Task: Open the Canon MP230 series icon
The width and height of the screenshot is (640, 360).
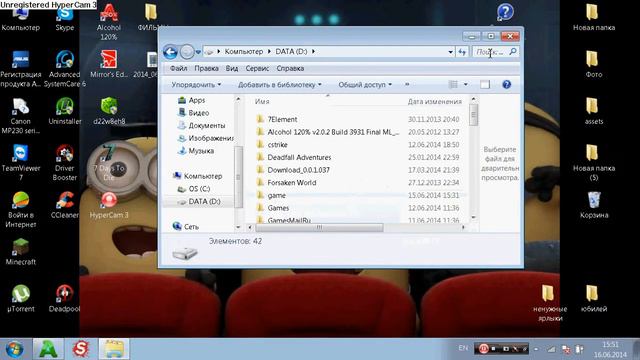Action: (x=20, y=116)
